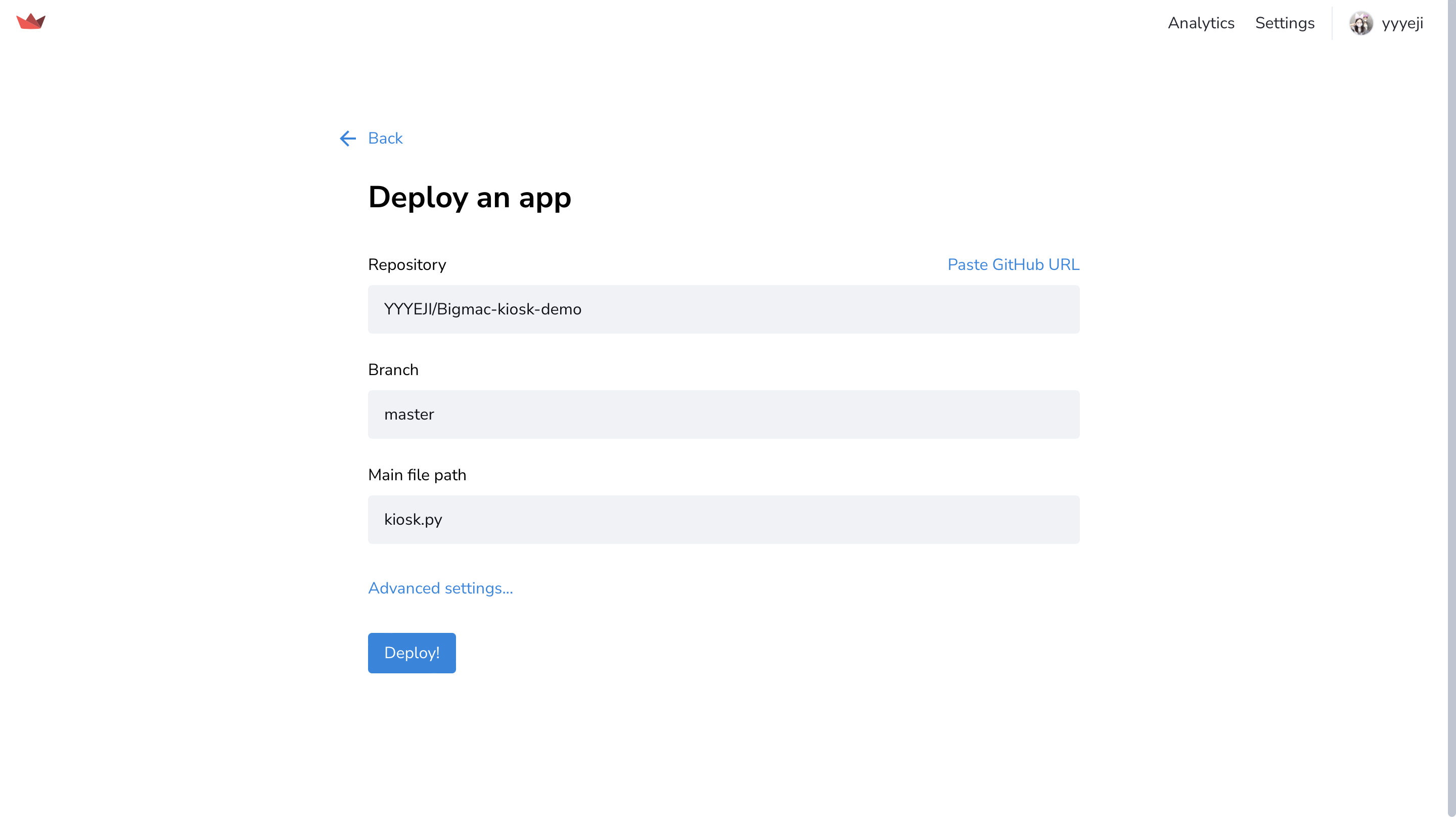The height and width of the screenshot is (826, 1456).
Task: Click the Branch label
Action: click(x=393, y=370)
